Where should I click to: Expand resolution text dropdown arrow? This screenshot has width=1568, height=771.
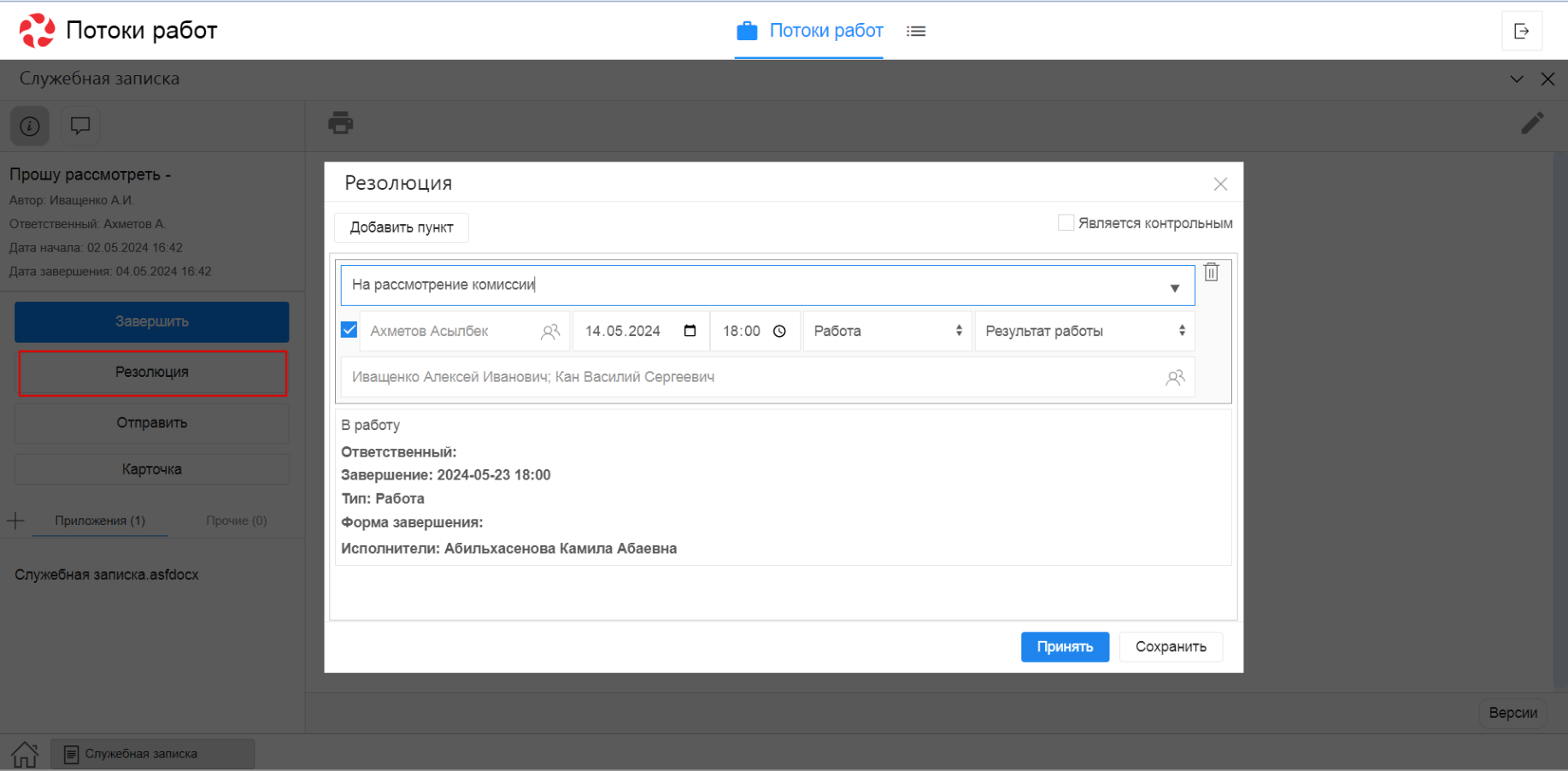click(x=1175, y=288)
